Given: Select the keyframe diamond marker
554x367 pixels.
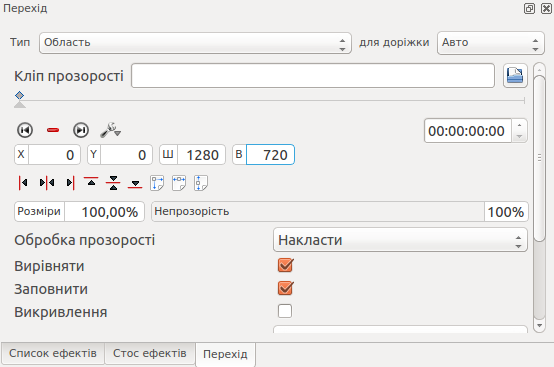Looking at the screenshot, I should pos(19,95).
